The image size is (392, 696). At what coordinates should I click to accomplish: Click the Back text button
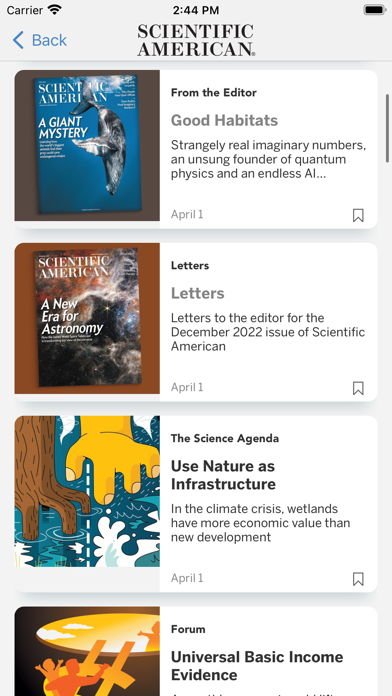tap(49, 40)
